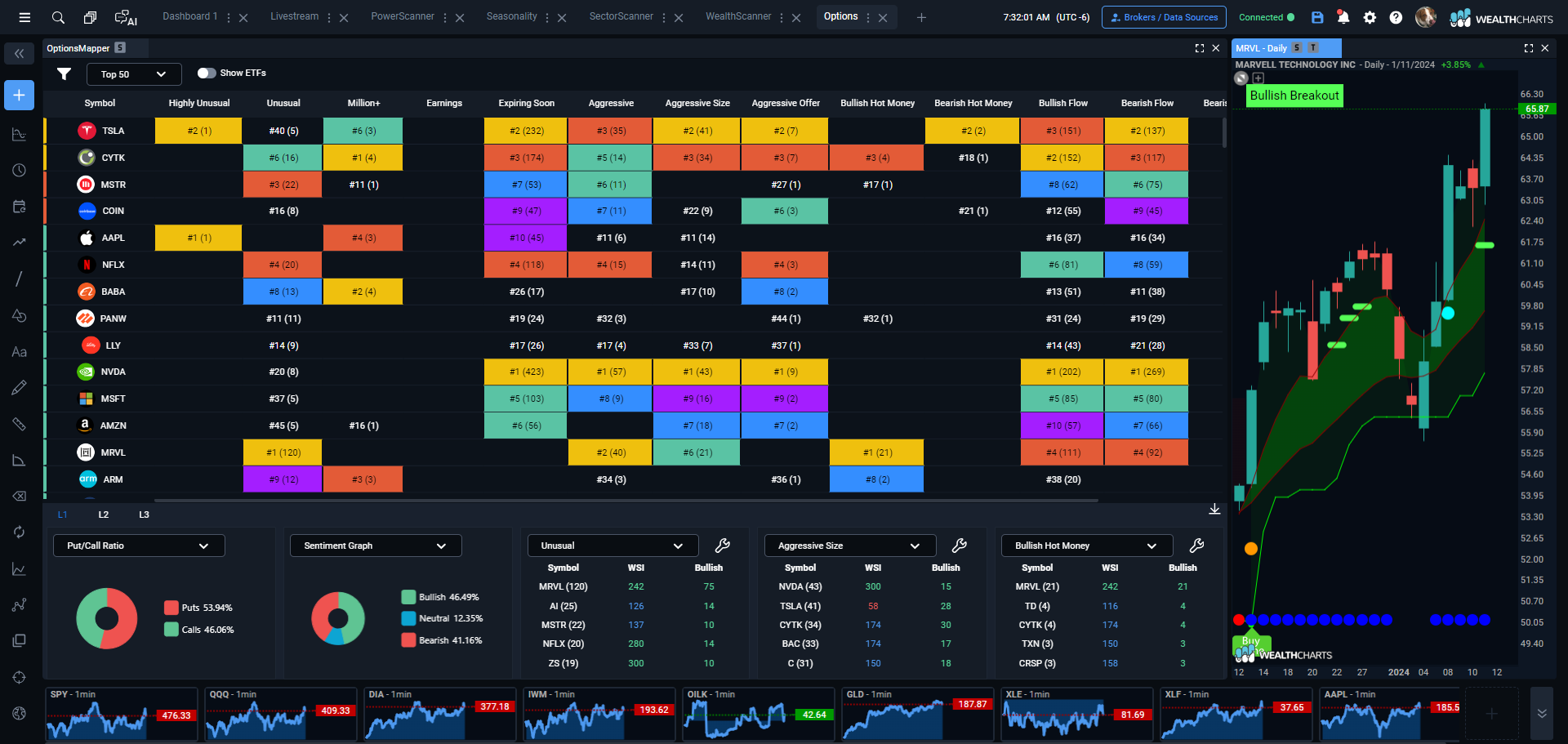Click Brokers / Data Sources button
Screen dimensions: 1568x744
[1164, 17]
